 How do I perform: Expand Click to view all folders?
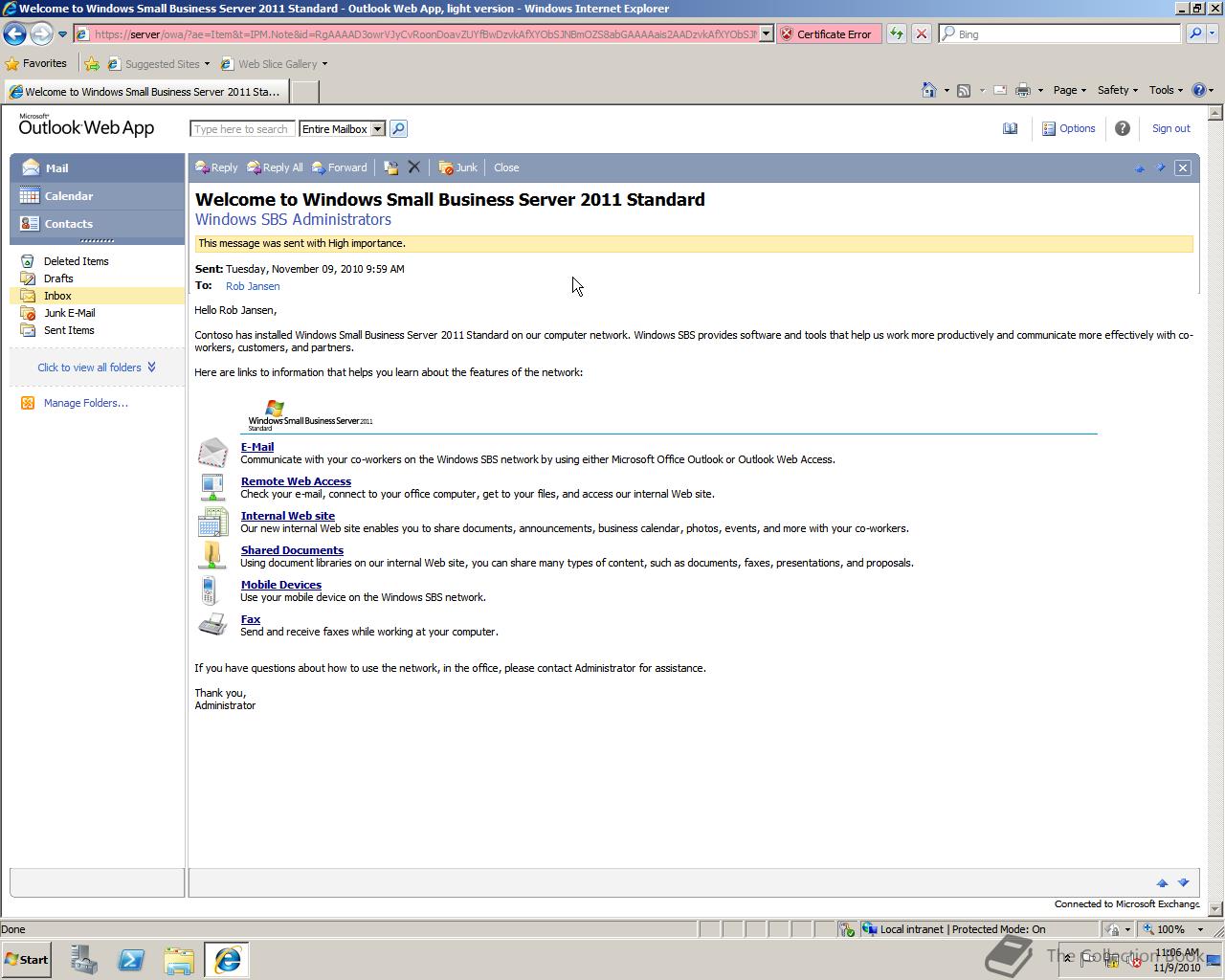click(97, 367)
